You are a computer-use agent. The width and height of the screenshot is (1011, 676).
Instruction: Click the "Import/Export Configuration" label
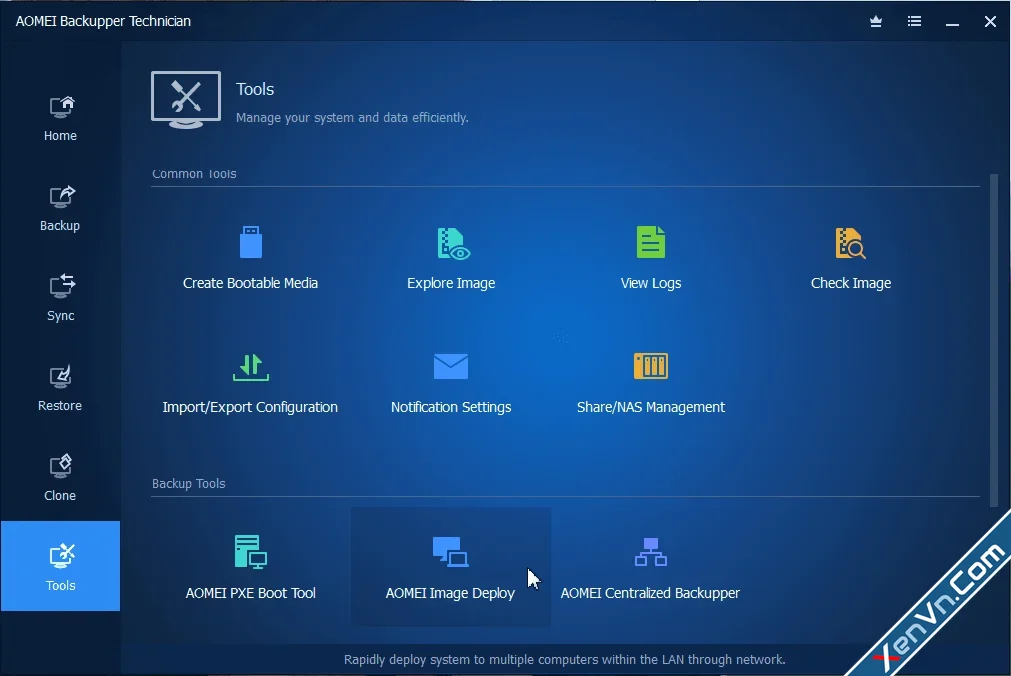pos(250,407)
